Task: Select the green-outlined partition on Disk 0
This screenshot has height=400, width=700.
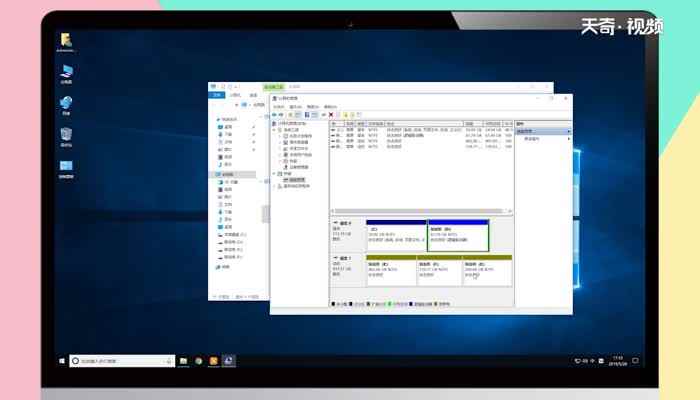Action: click(458, 236)
